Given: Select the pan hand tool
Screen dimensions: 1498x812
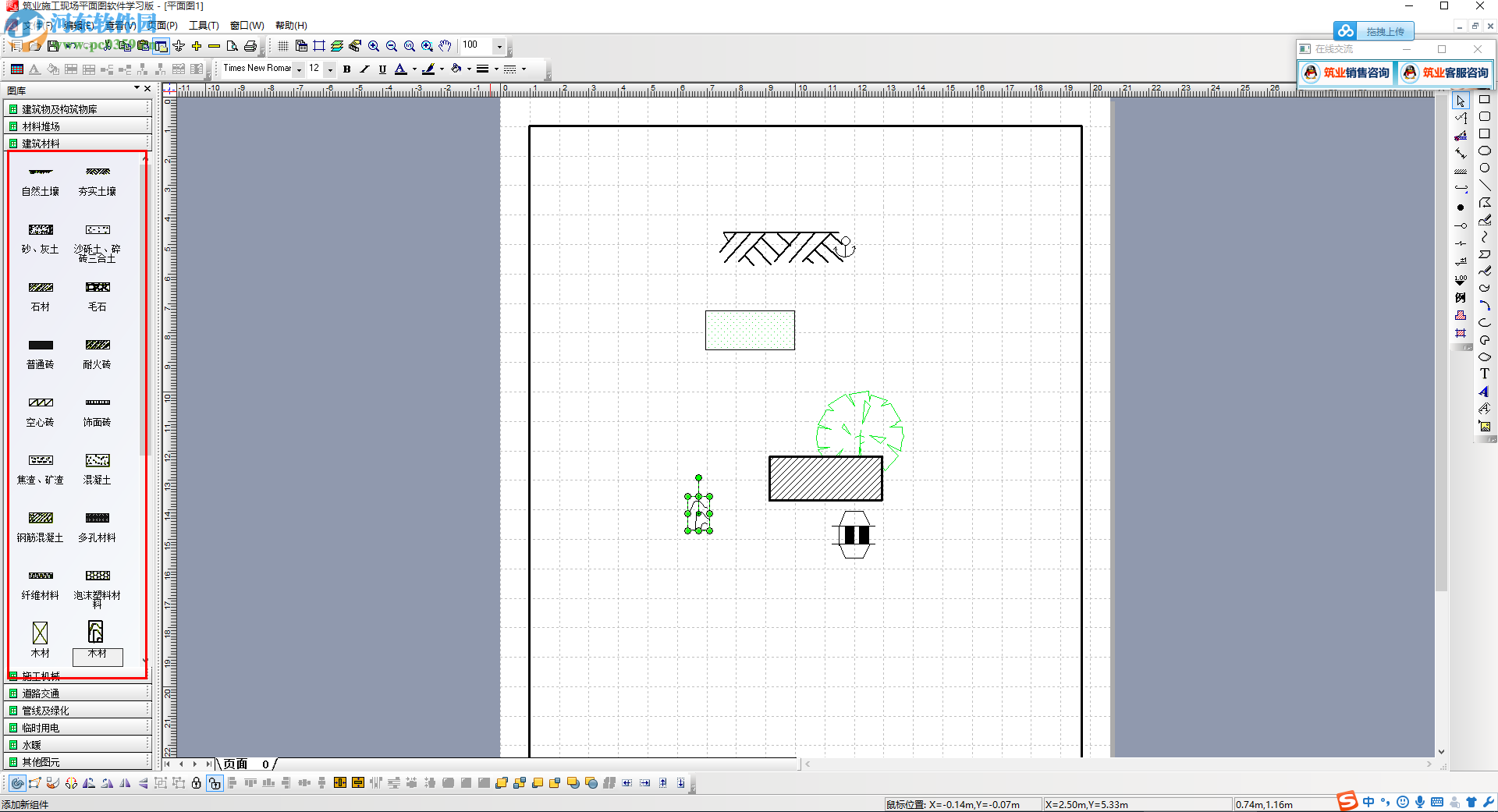Looking at the screenshot, I should tap(445, 46).
